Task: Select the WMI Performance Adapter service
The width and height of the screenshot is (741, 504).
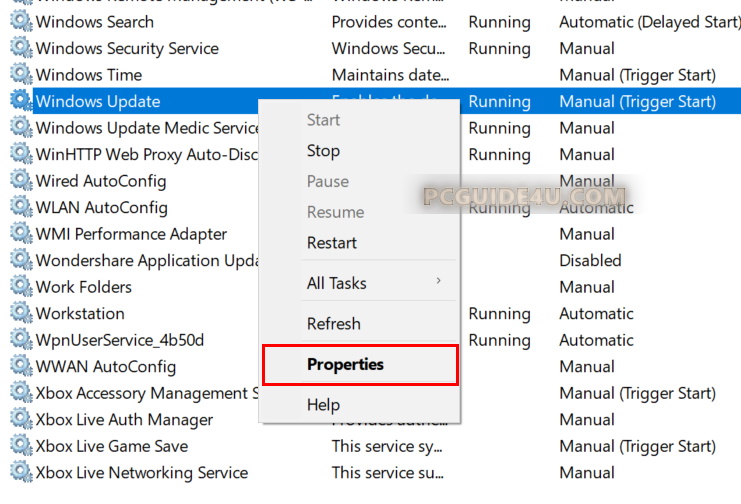Action: point(131,234)
